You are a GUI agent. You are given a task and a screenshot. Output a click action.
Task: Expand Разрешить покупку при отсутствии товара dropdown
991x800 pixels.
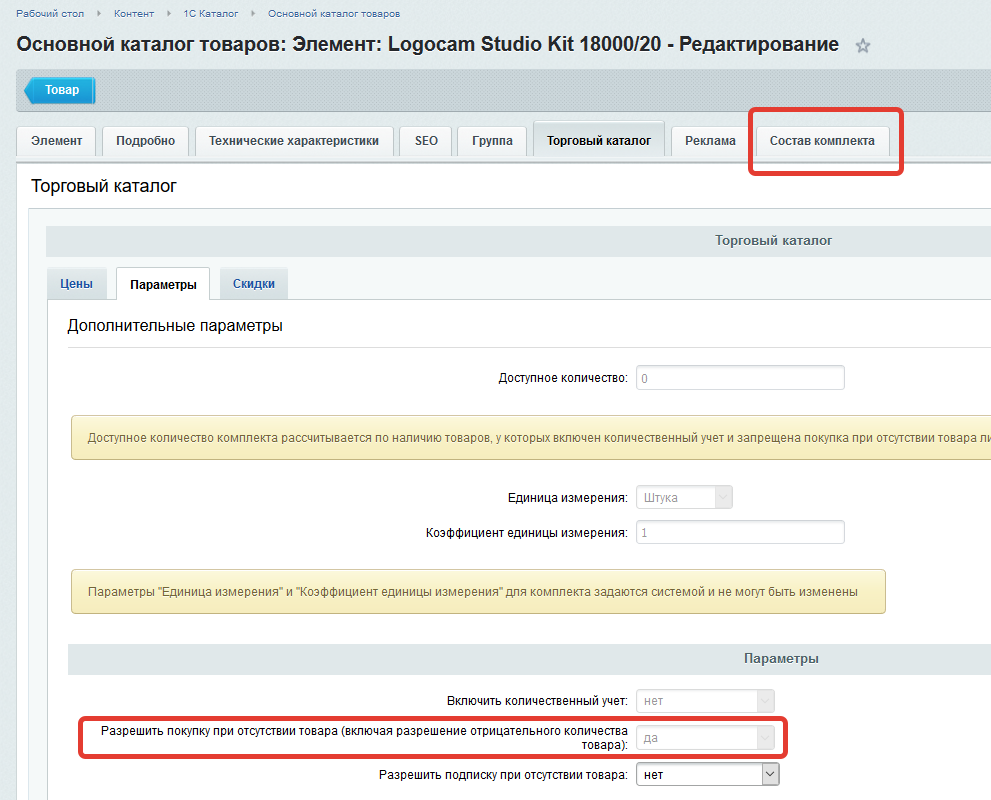tap(707, 738)
